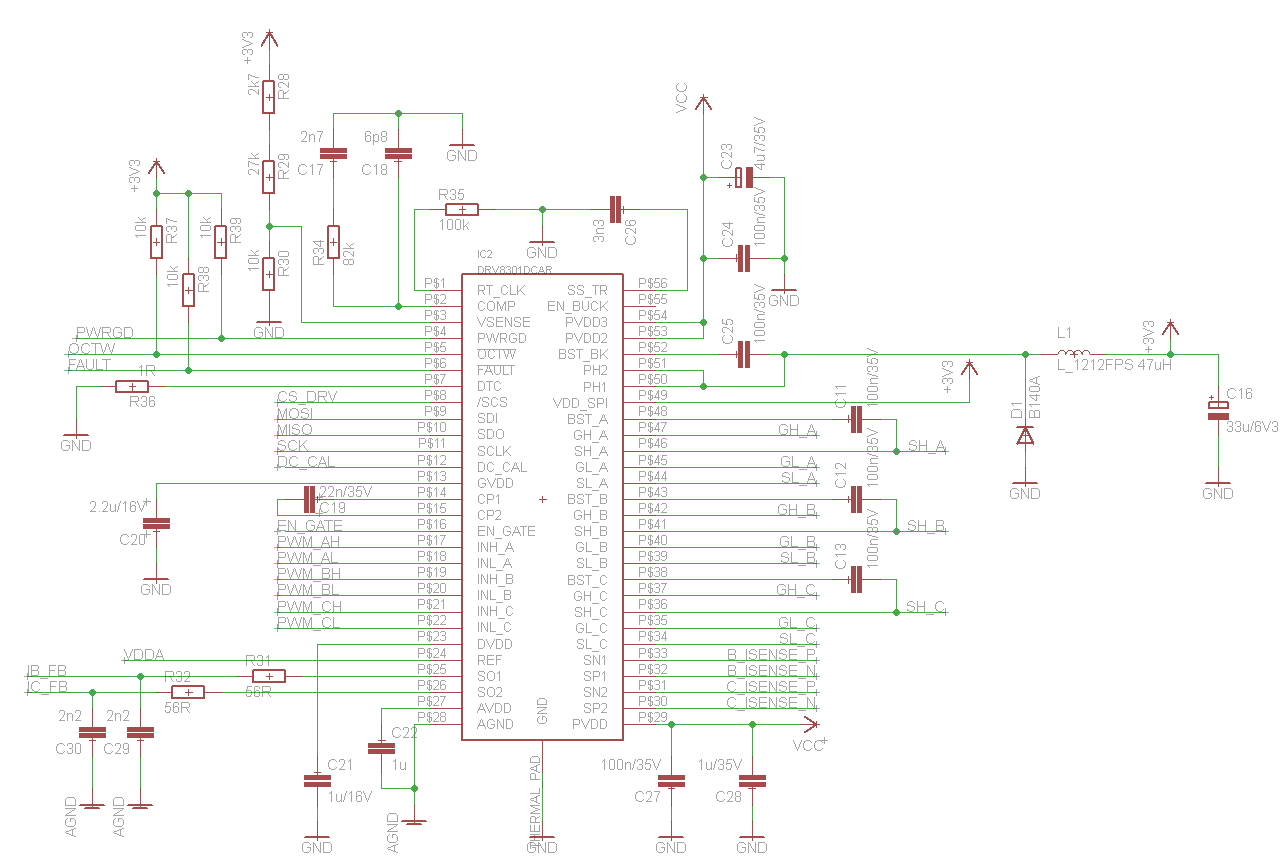
Task: Click the 33u/6V3 value text
Action: point(1252,426)
